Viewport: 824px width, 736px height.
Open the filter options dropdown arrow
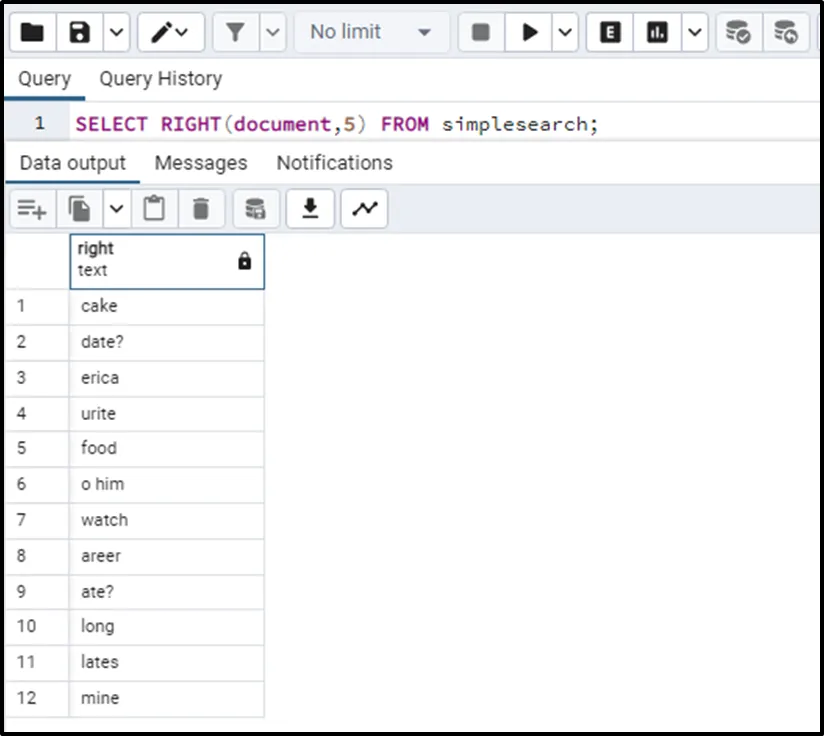click(273, 33)
